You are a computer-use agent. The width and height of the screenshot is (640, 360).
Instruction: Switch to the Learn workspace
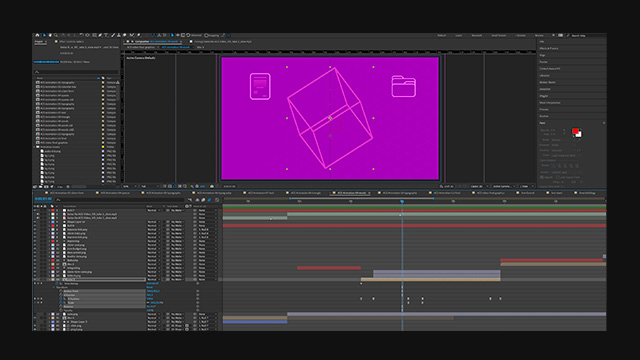tap(459, 36)
